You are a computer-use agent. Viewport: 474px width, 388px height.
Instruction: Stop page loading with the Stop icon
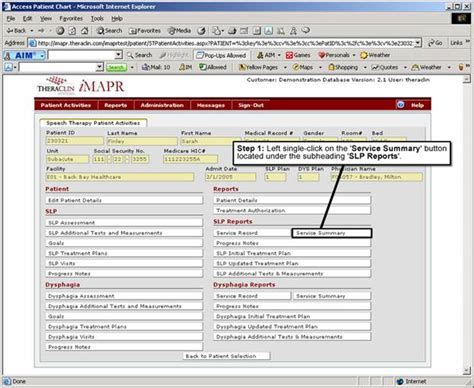tap(60, 31)
